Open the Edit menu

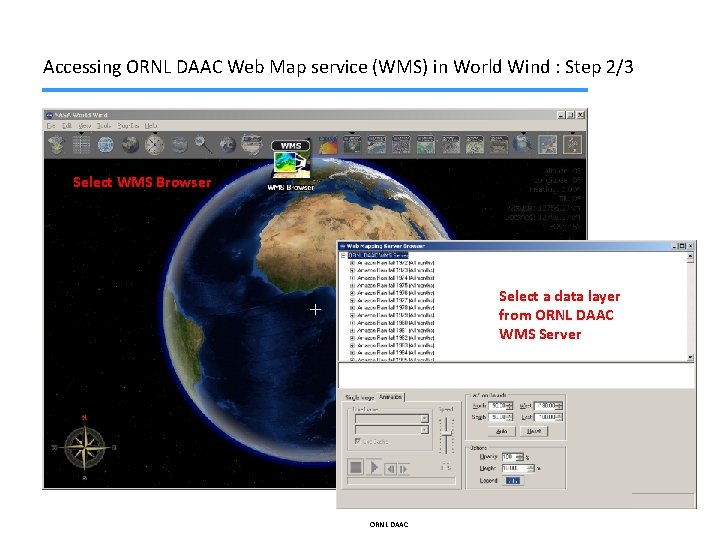67,125
